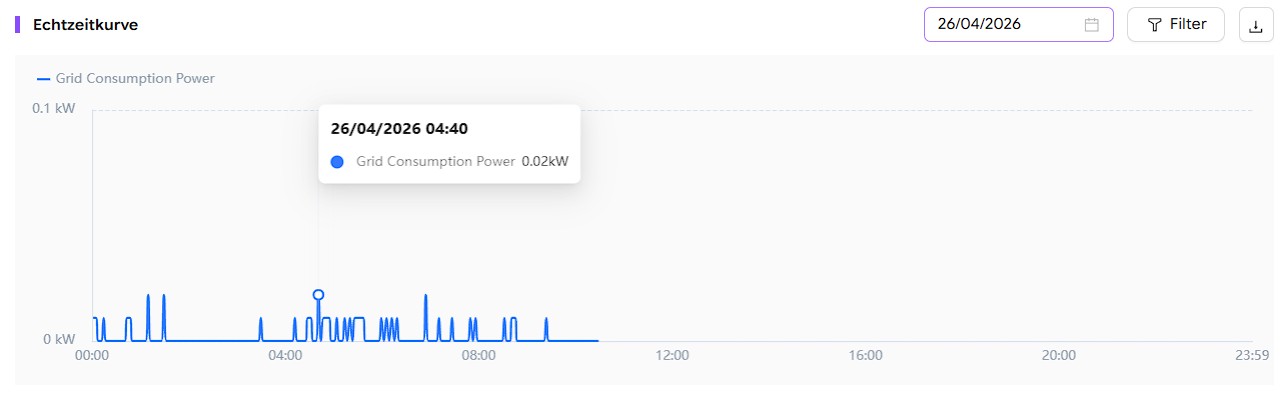
Task: Open the Filter button
Action: (x=1176, y=25)
